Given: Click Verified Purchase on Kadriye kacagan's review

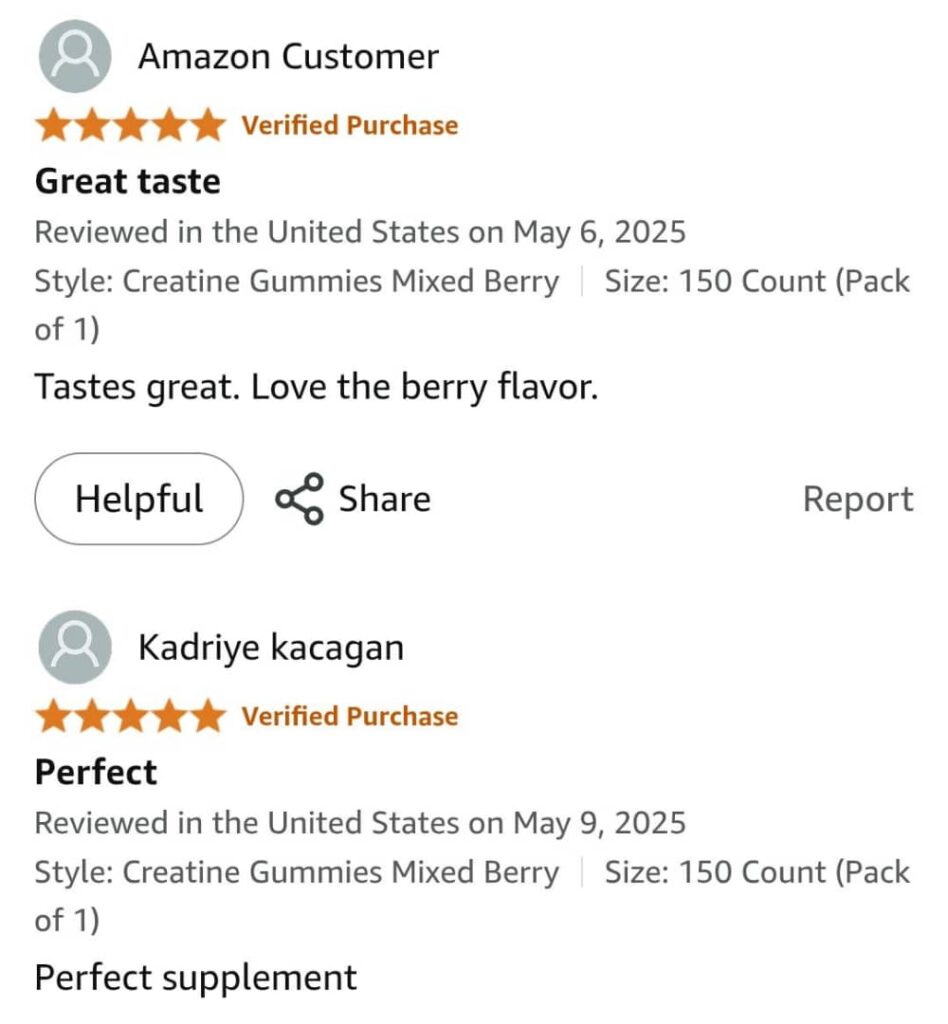Looking at the screenshot, I should [x=350, y=717].
